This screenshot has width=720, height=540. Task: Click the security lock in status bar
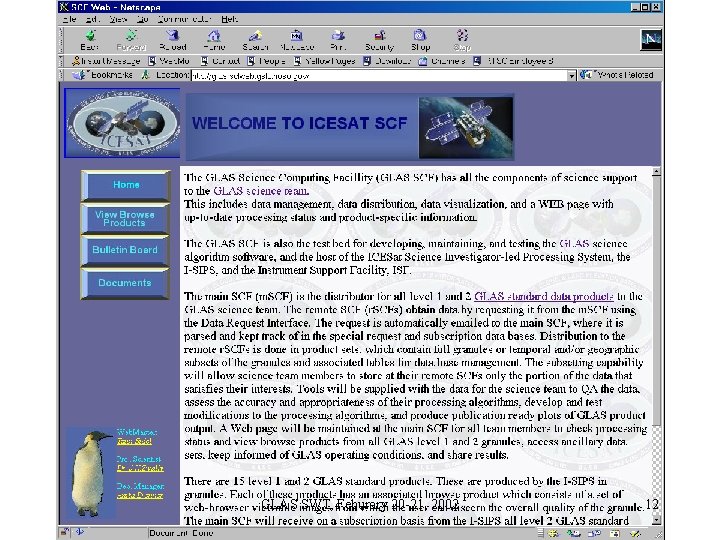coord(64,533)
